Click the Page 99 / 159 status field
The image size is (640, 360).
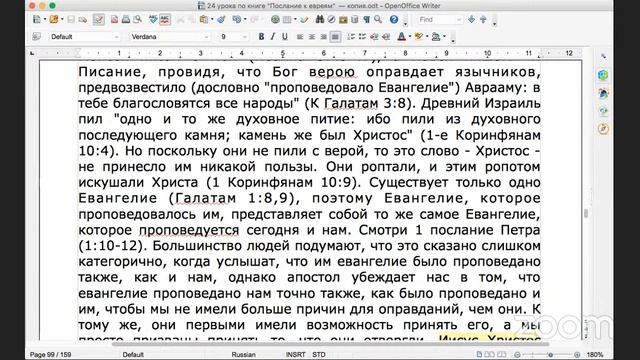pos(51,354)
